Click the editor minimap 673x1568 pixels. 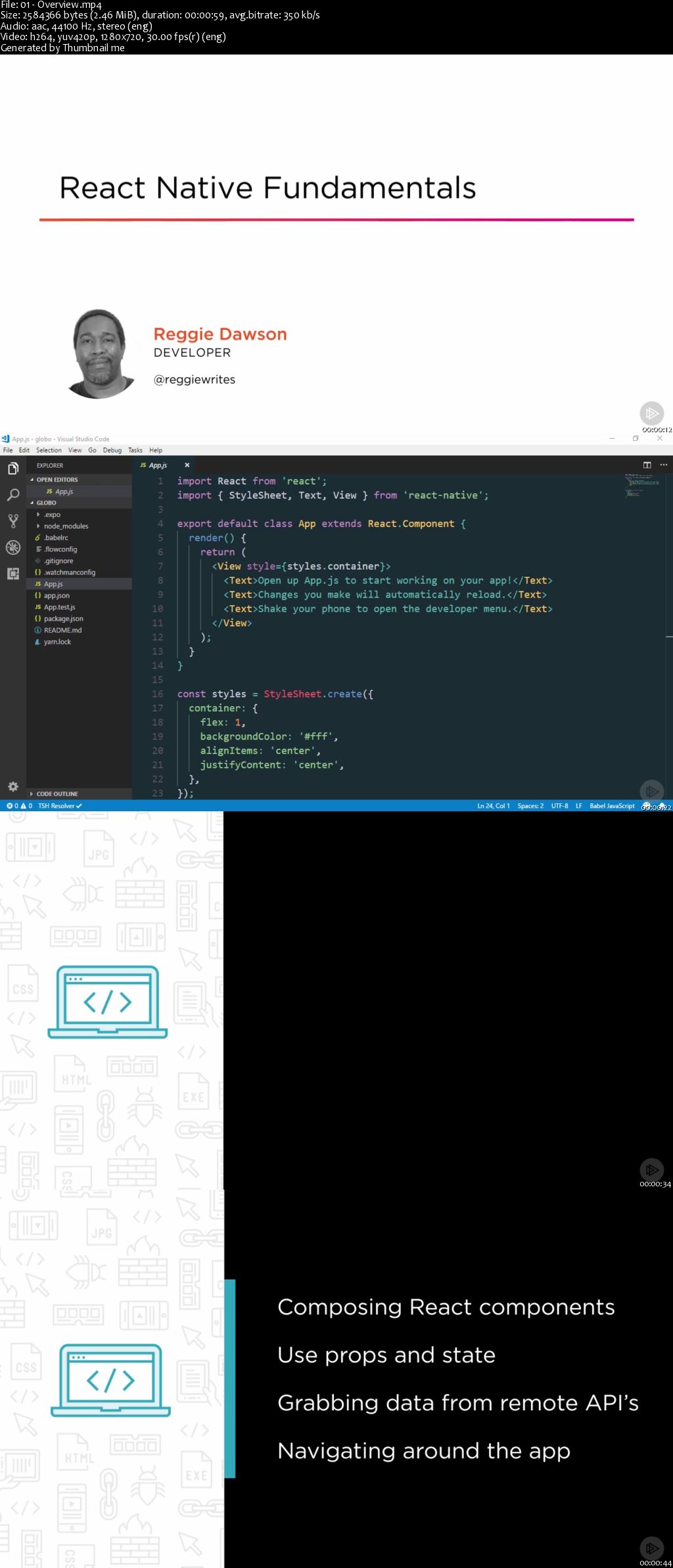(x=642, y=485)
